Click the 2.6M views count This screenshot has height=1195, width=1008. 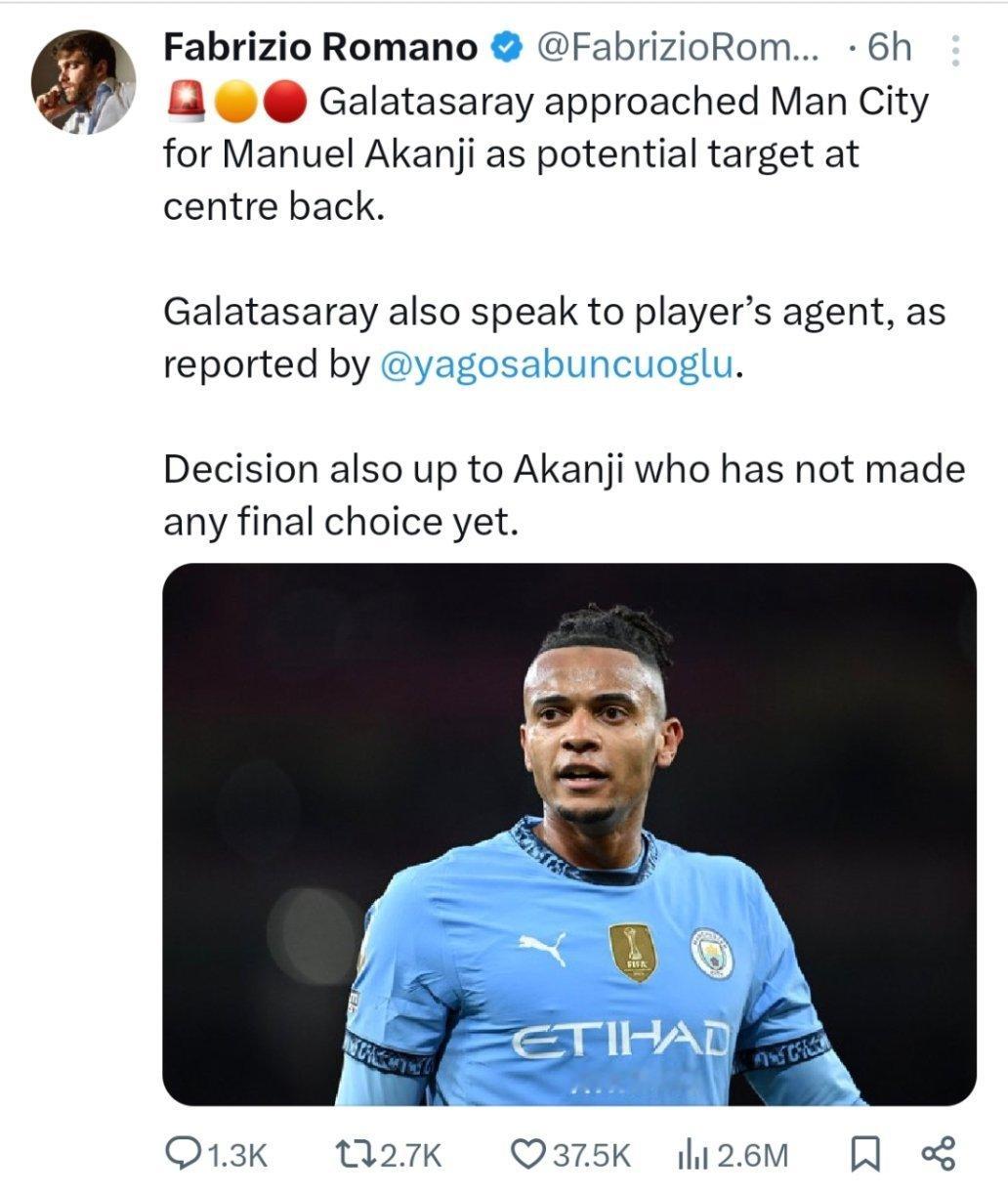tap(751, 1157)
